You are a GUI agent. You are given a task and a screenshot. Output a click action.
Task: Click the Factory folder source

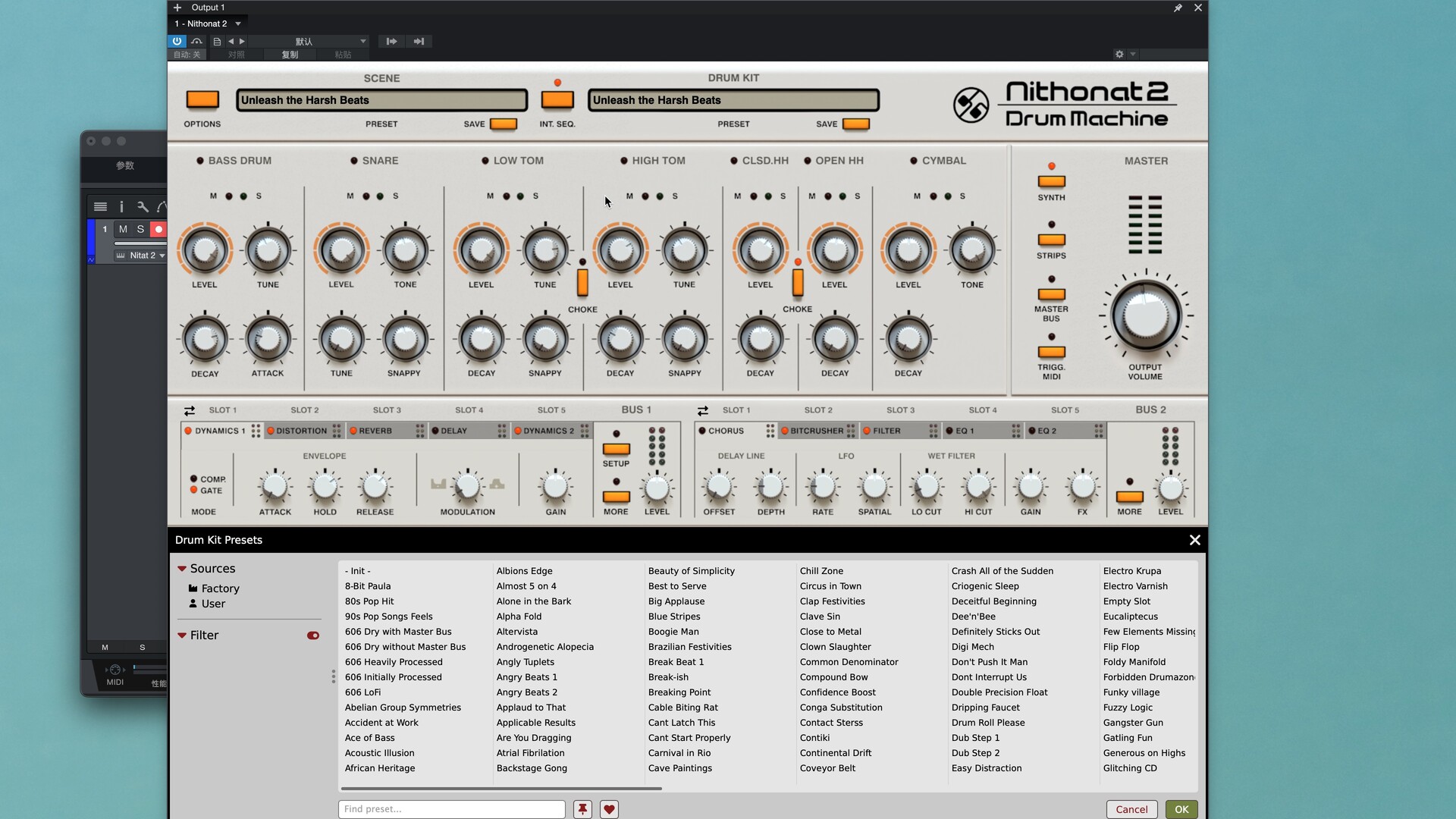point(214,588)
